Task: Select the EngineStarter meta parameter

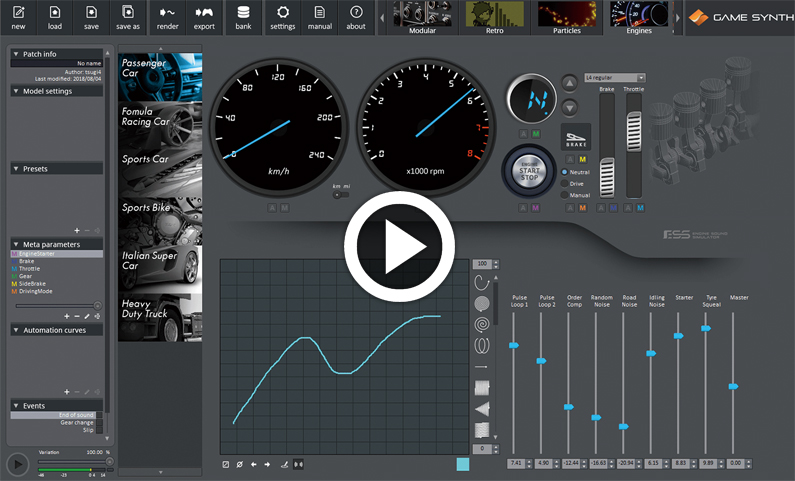Action: click(57, 253)
